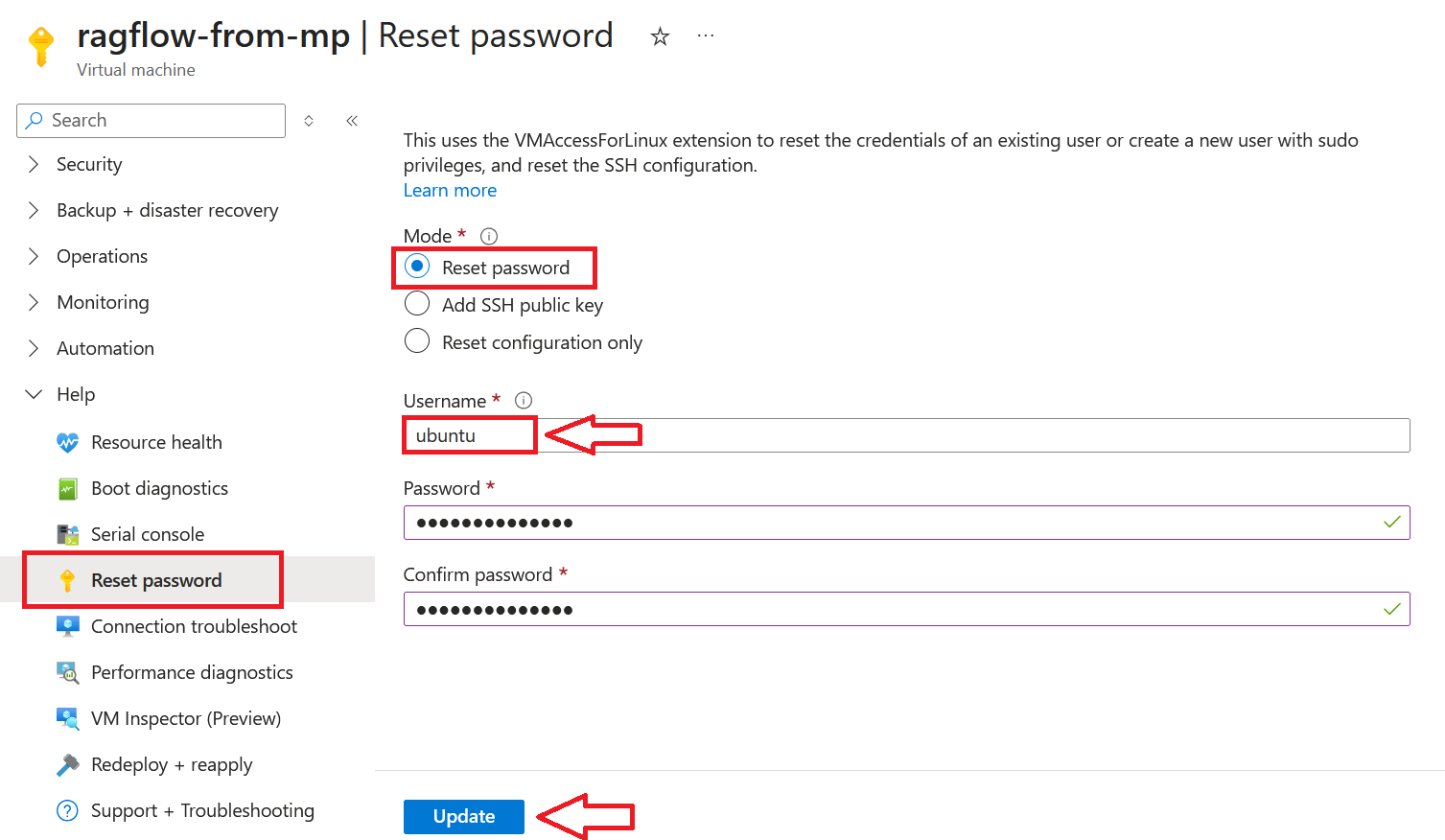
Task: Click the key icon beside the VM title
Action: [x=40, y=47]
